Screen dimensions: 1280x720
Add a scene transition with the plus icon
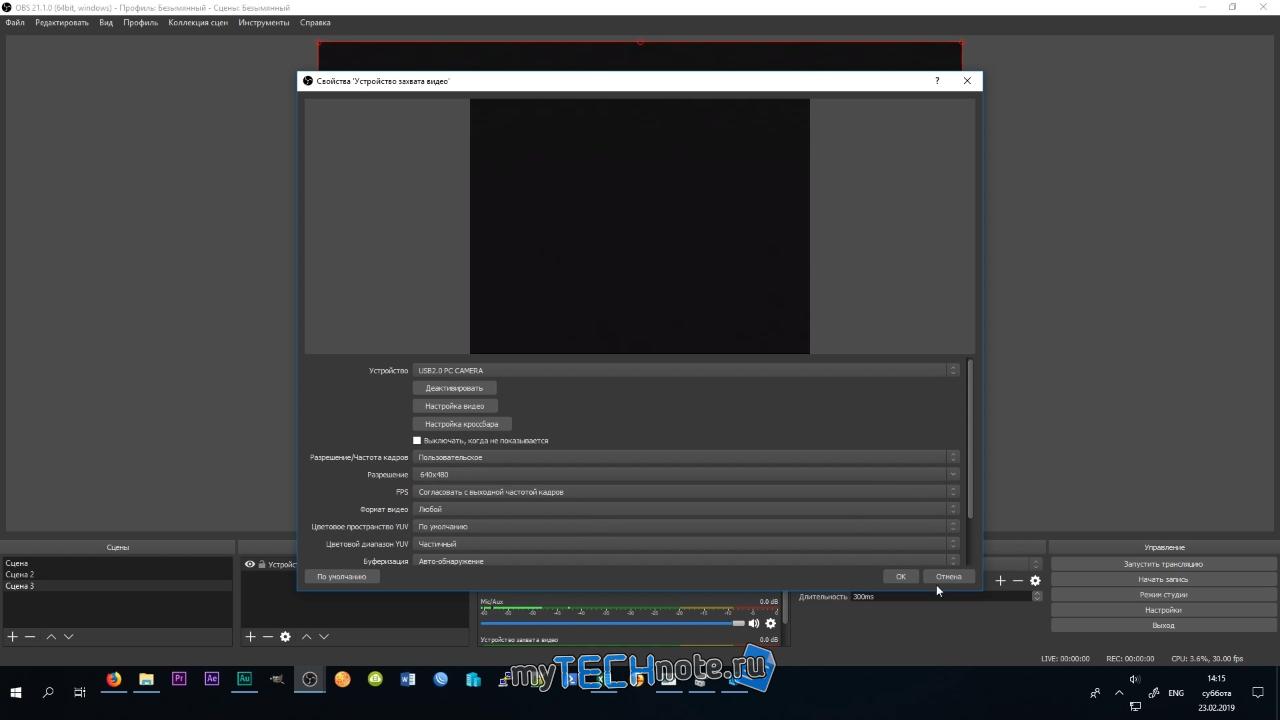1000,581
